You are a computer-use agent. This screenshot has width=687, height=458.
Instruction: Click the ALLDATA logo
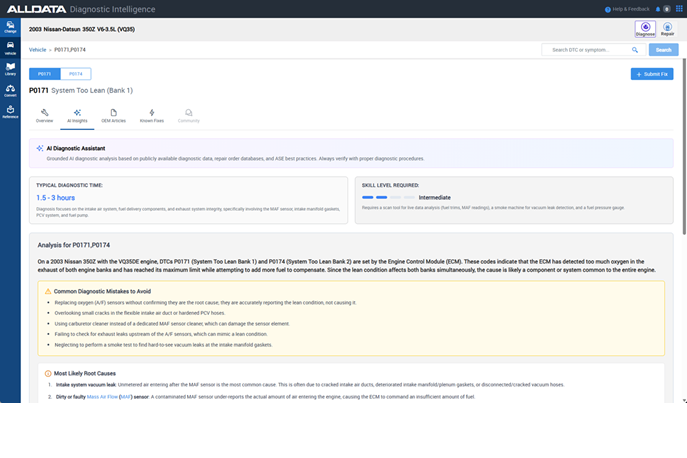click(x=36, y=9)
